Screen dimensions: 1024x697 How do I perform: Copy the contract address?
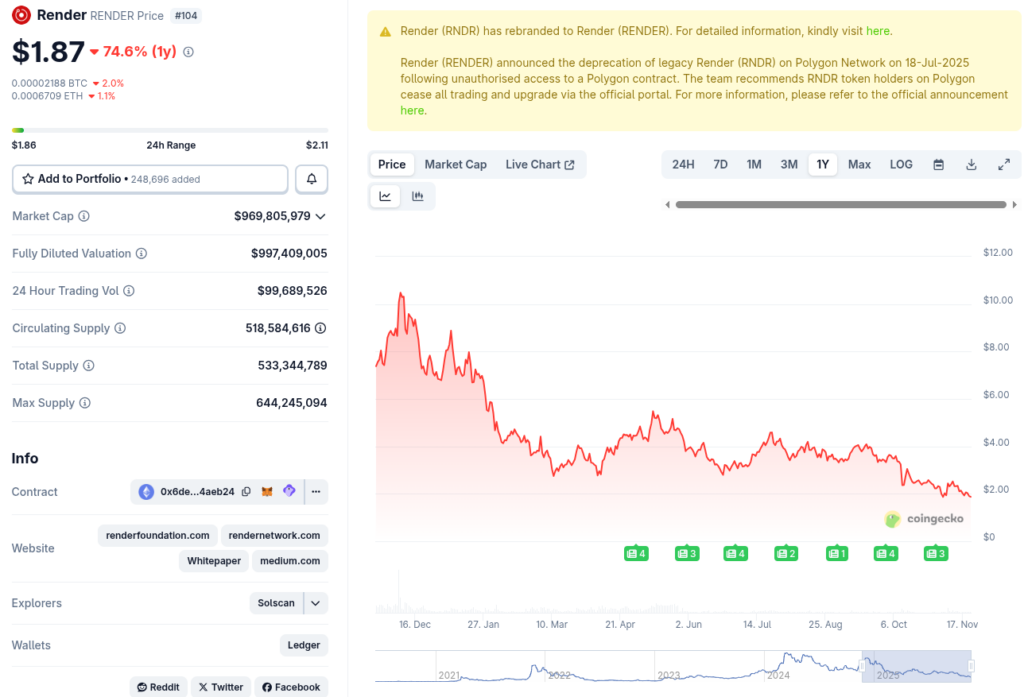(246, 492)
